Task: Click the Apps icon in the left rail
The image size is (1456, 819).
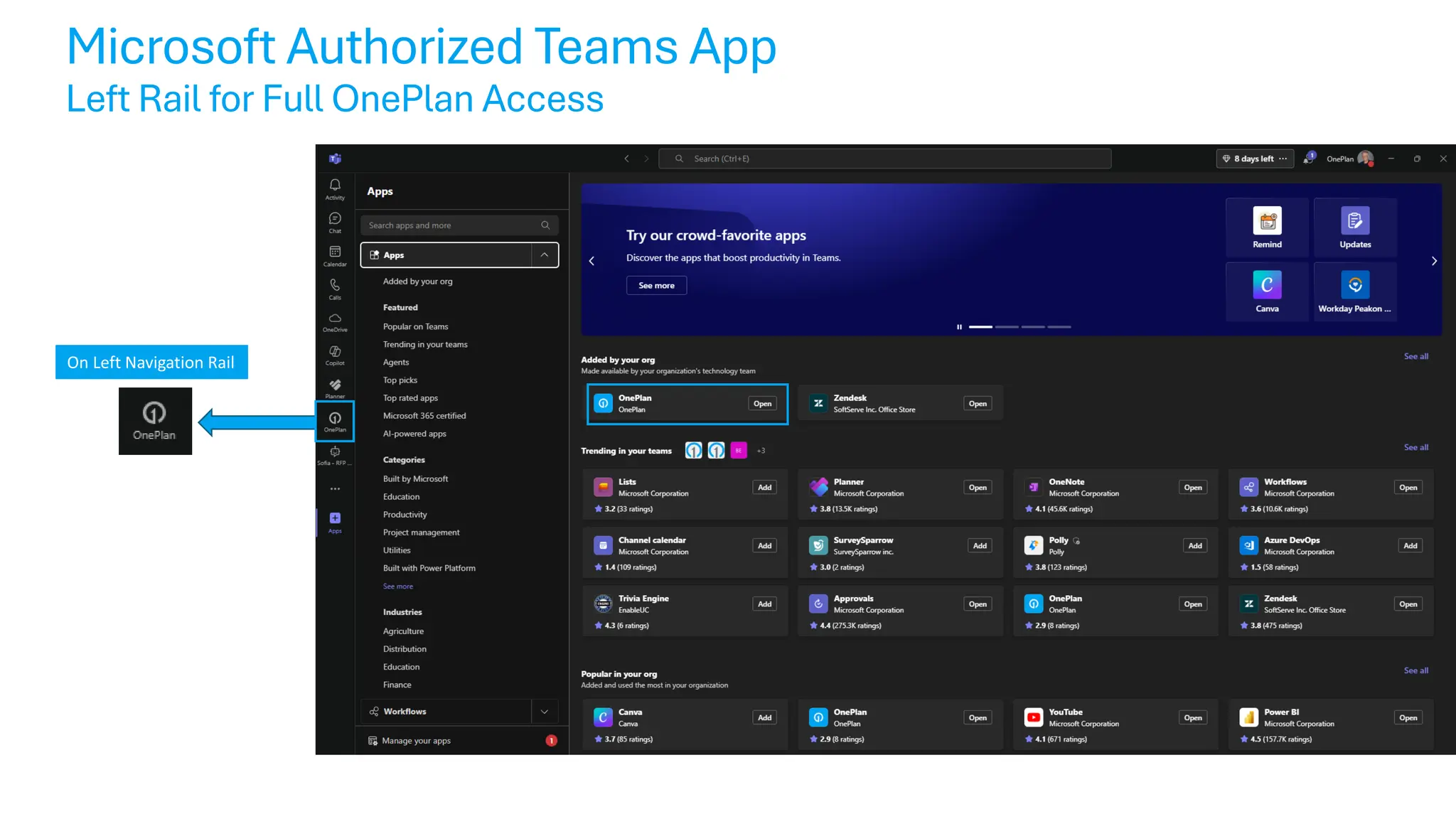Action: click(x=335, y=522)
